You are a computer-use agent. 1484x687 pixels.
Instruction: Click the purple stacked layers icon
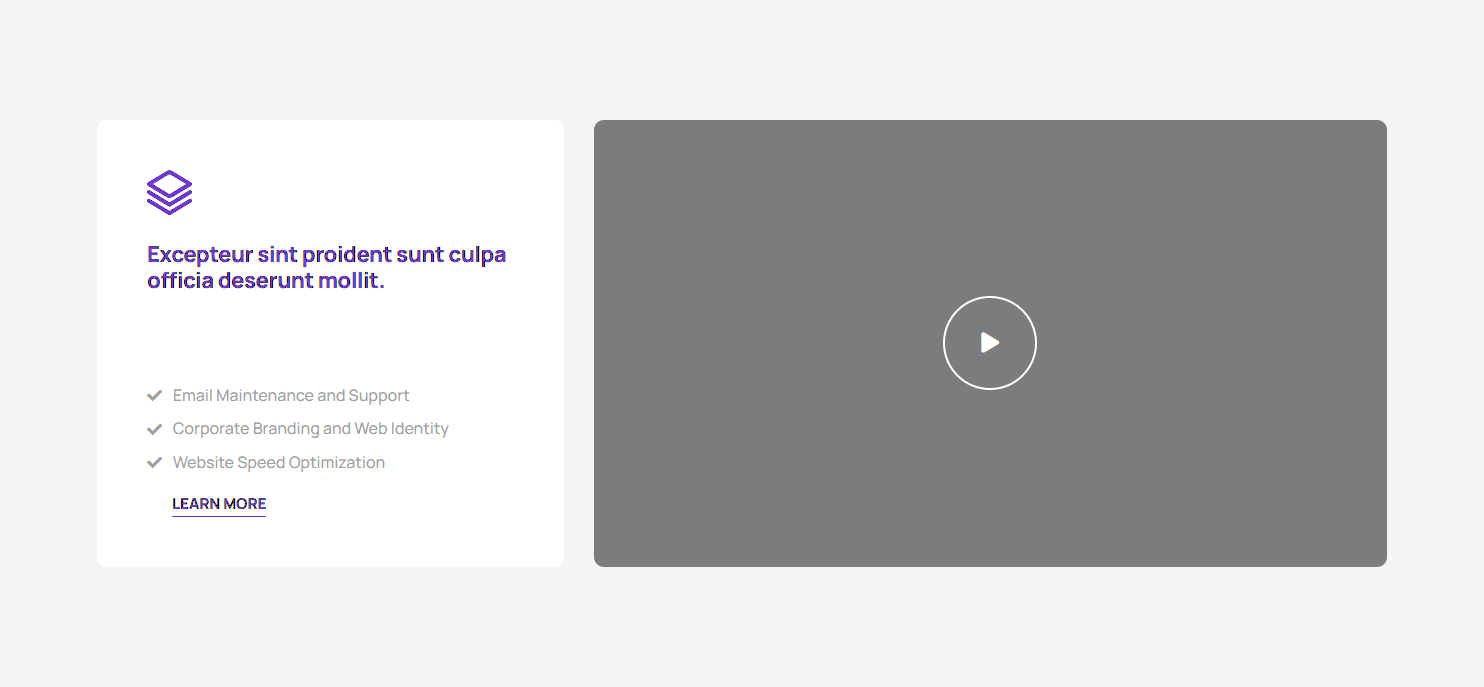pyautogui.click(x=169, y=192)
